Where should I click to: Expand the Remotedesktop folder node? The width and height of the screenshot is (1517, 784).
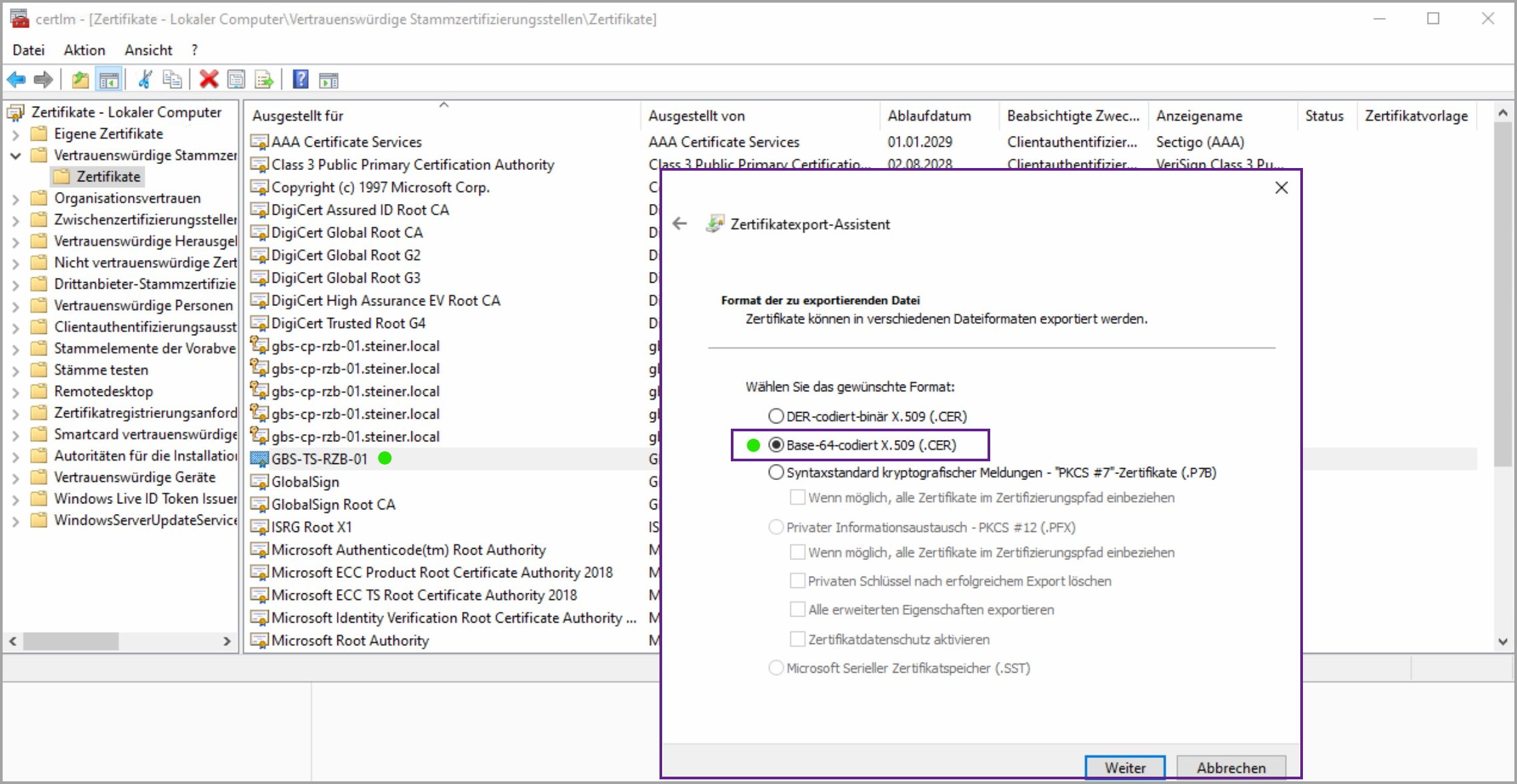point(16,392)
